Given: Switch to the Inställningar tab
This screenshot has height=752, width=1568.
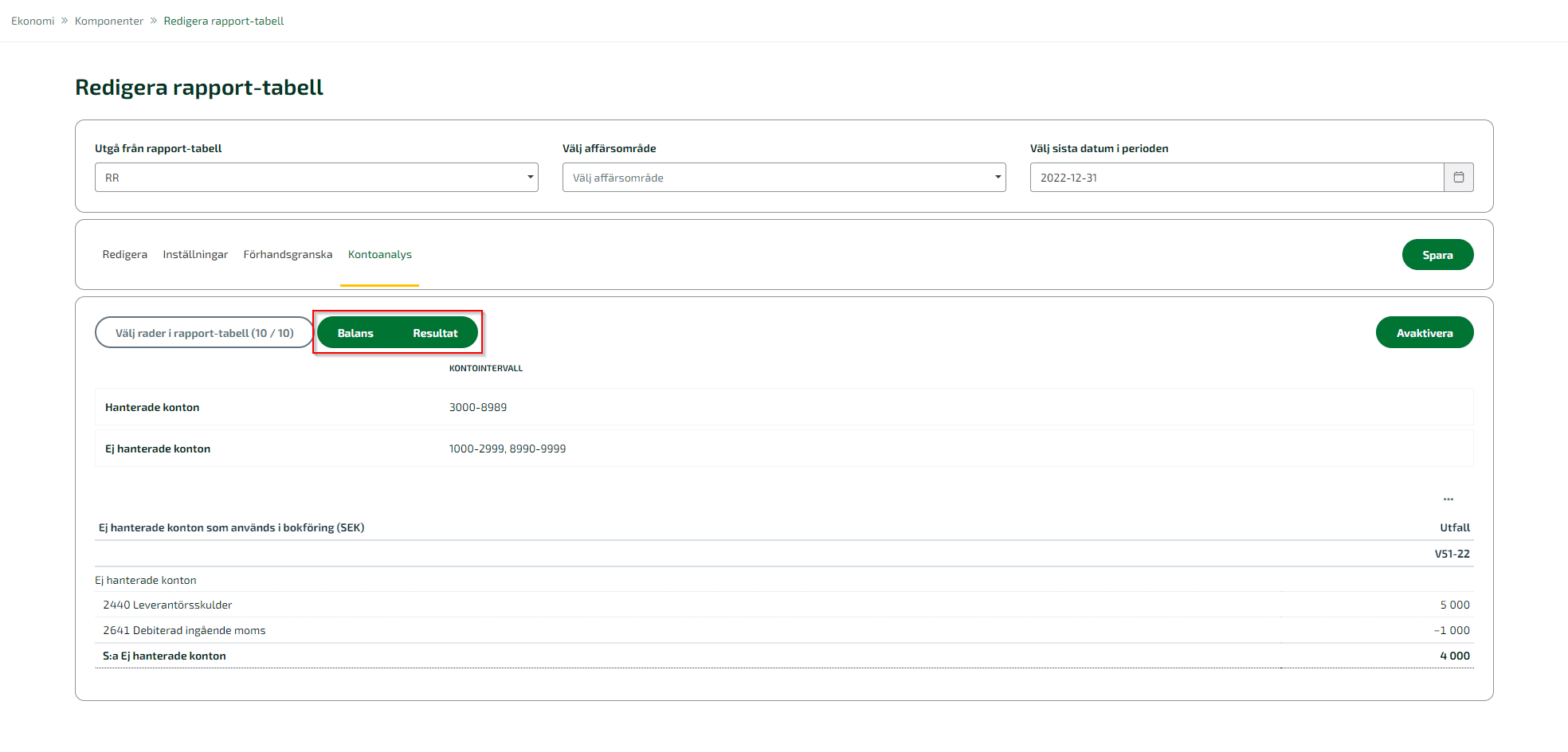Looking at the screenshot, I should pos(195,254).
